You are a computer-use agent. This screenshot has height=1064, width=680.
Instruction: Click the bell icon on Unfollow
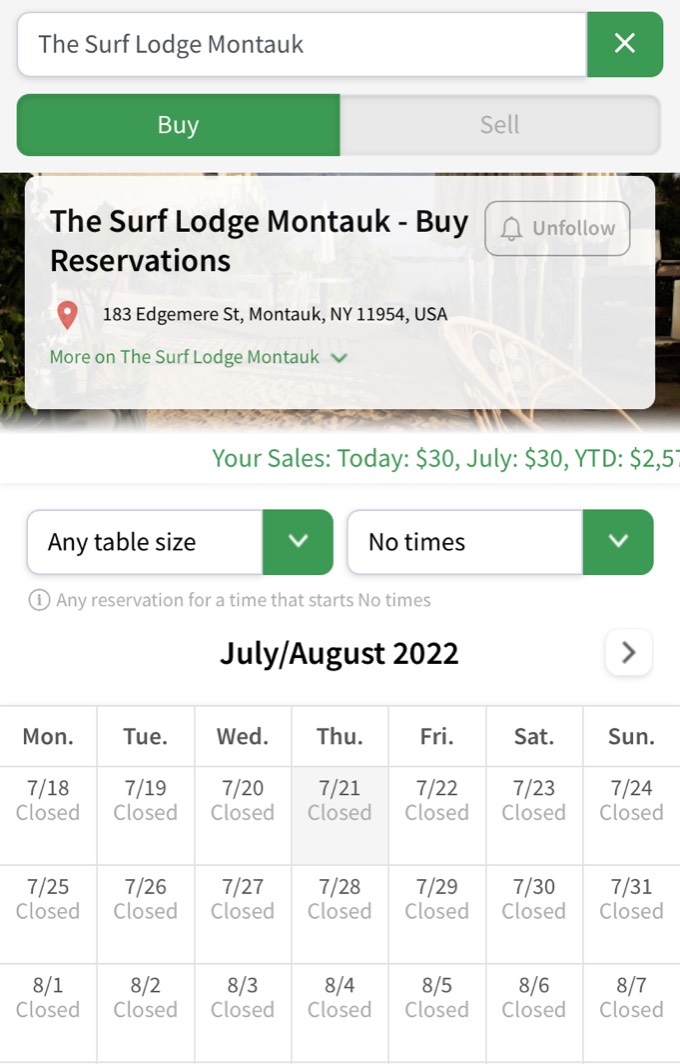click(x=511, y=229)
